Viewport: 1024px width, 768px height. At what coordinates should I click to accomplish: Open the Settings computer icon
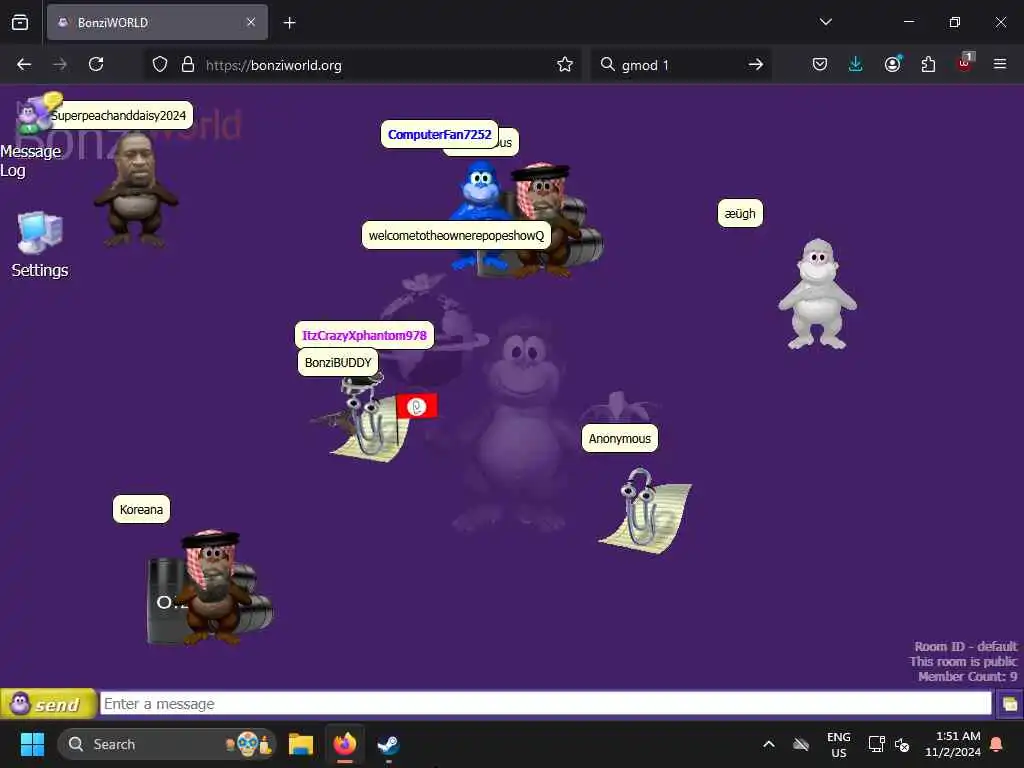click(39, 245)
